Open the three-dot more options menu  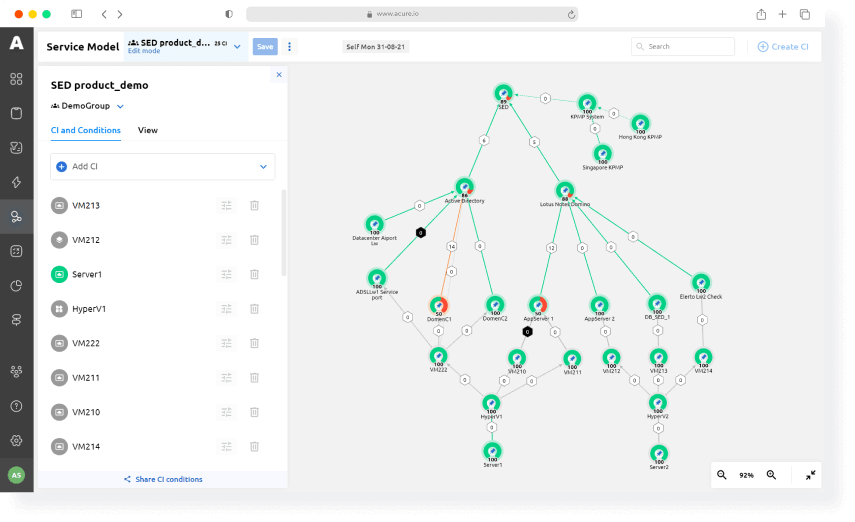[290, 47]
